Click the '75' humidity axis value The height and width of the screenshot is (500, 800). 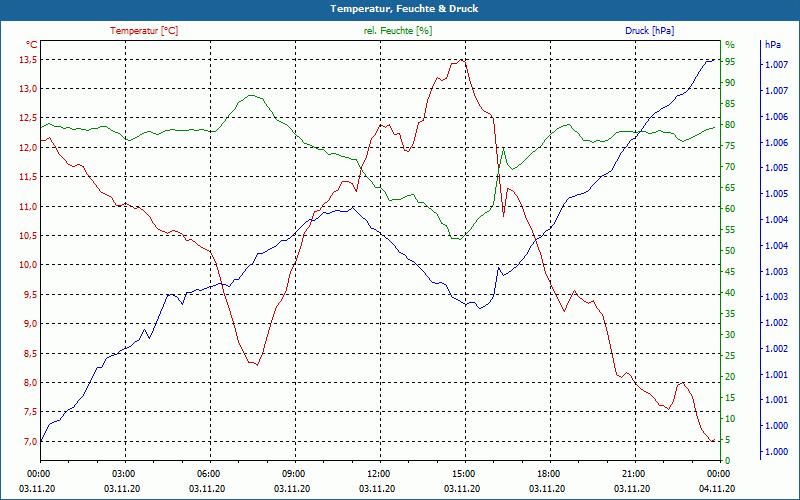click(730, 146)
